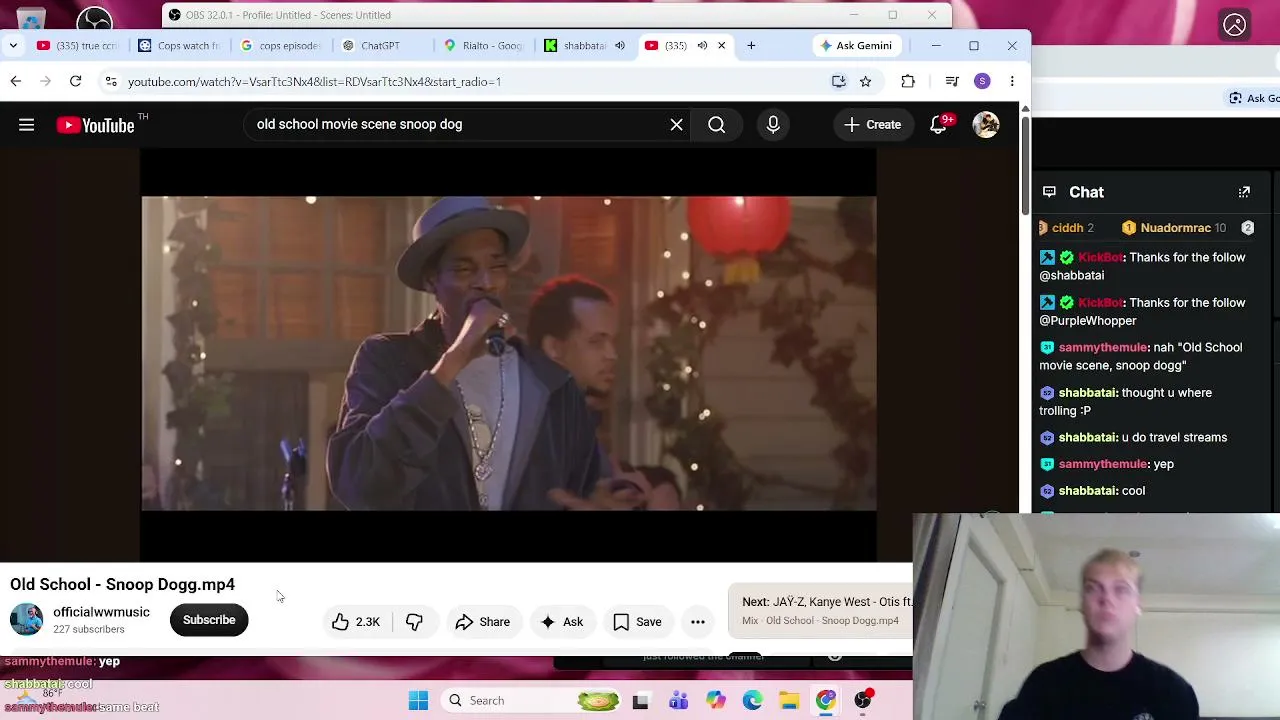Subscribe to officialwwmusic
This screenshot has width=1280, height=720.
coord(209,620)
